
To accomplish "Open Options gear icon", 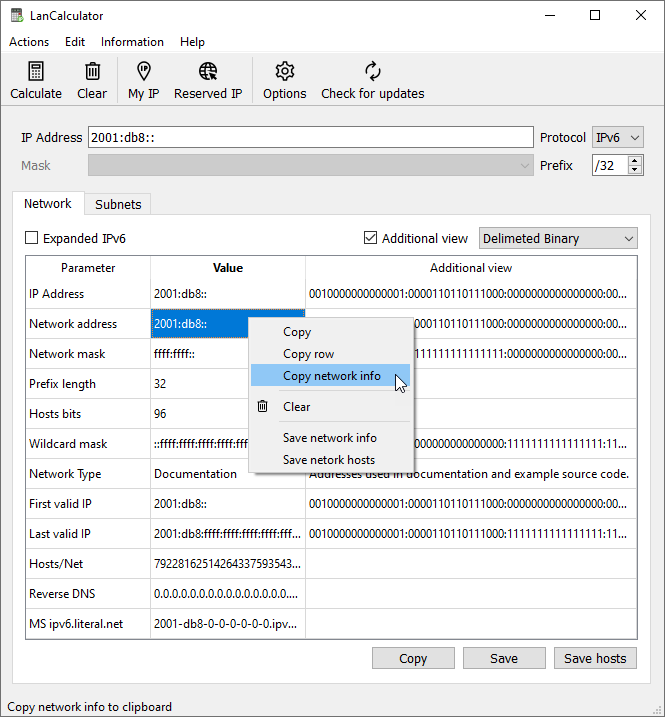I will pyautogui.click(x=284, y=71).
